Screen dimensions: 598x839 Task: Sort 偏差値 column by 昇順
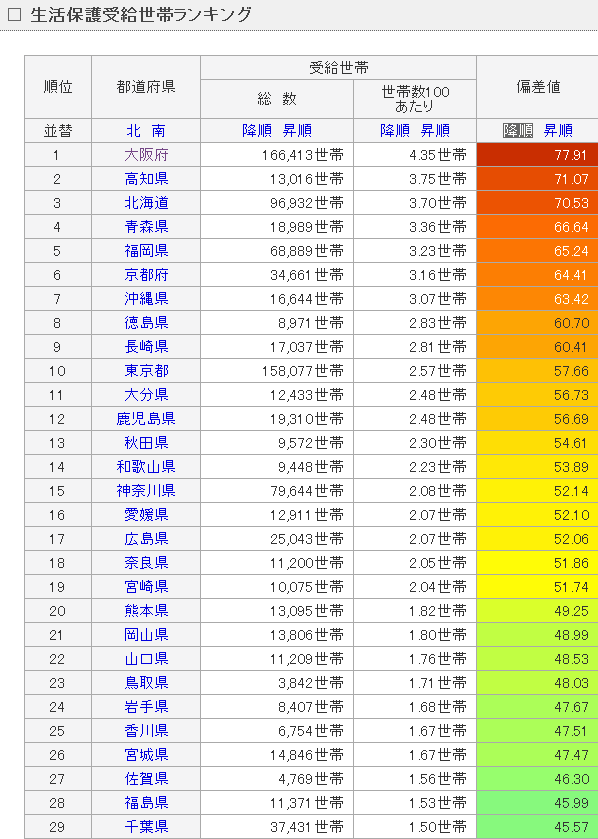tap(558, 131)
